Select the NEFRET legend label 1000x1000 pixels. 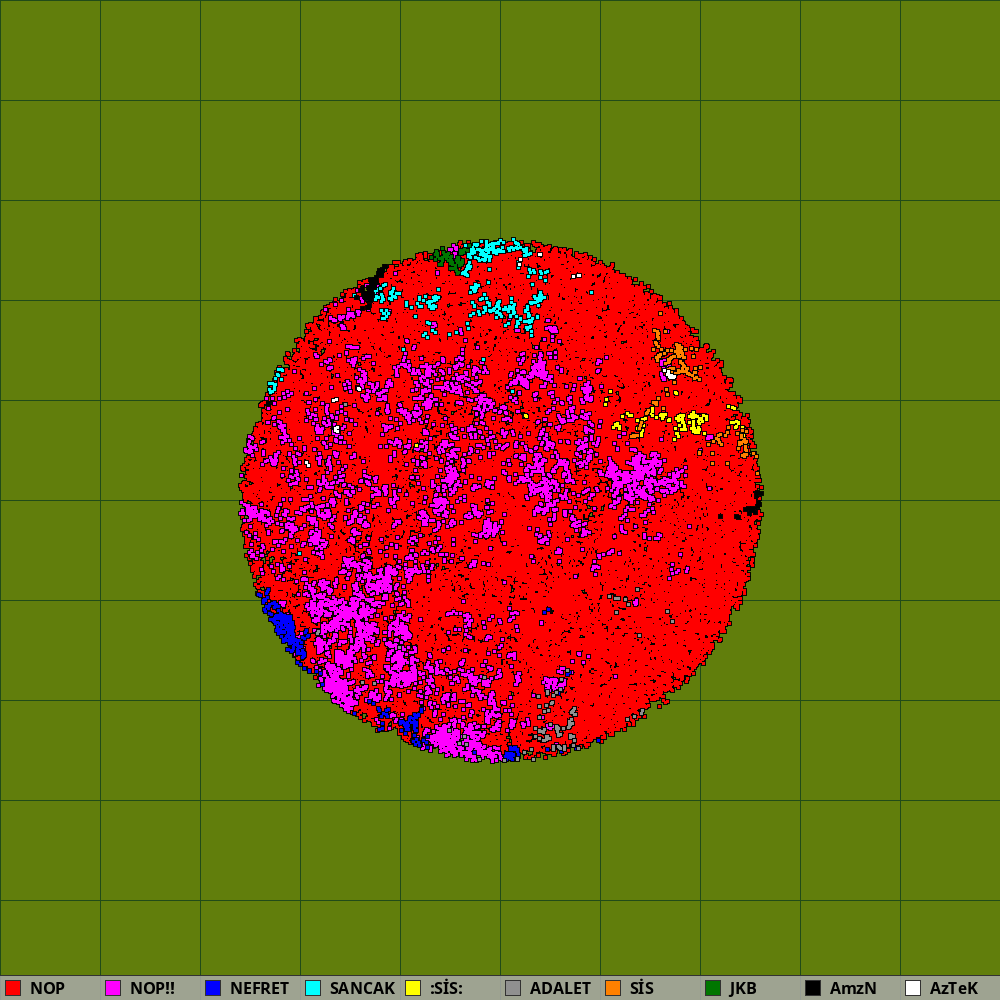point(260,988)
